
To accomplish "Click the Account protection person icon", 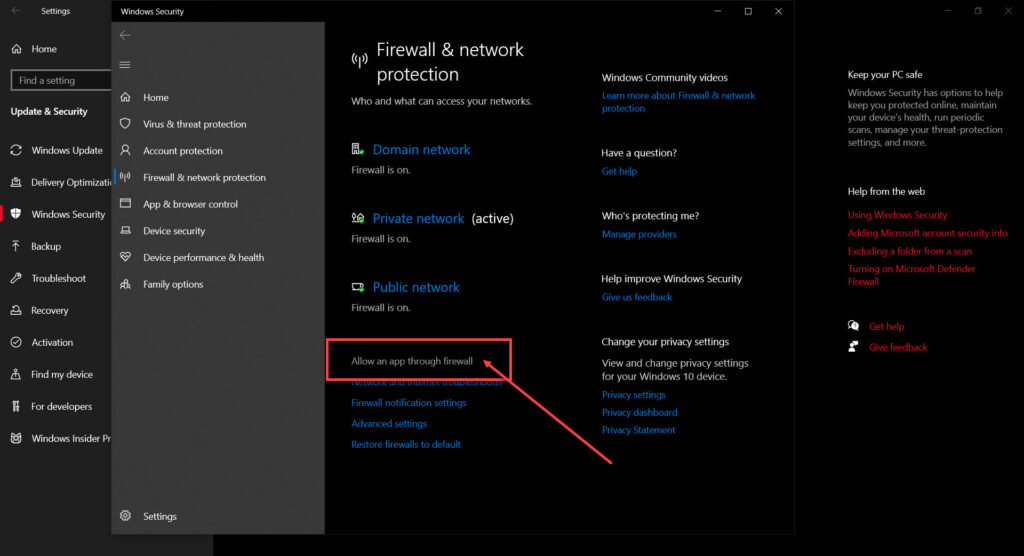I will (125, 150).
